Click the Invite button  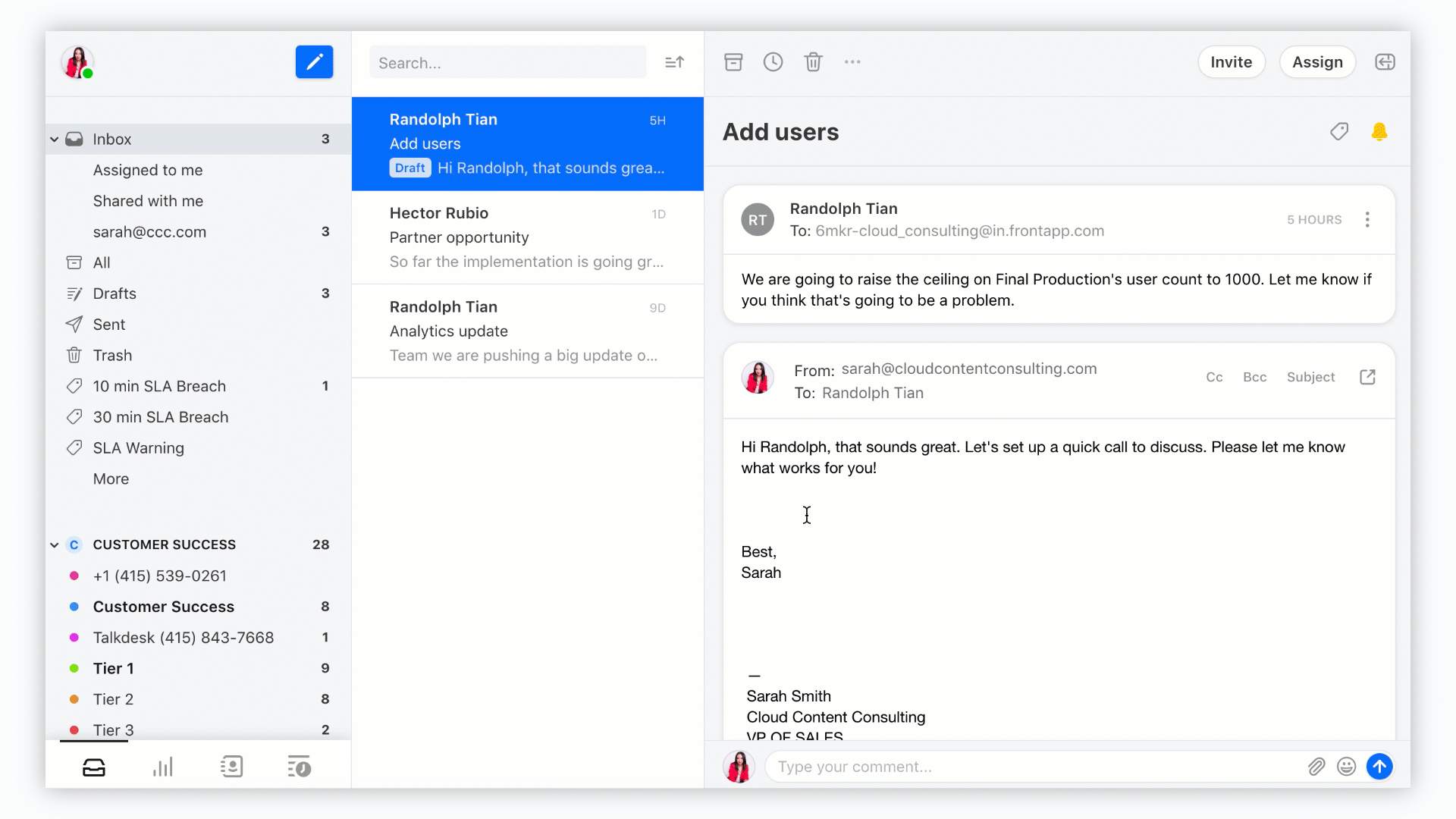coord(1231,62)
